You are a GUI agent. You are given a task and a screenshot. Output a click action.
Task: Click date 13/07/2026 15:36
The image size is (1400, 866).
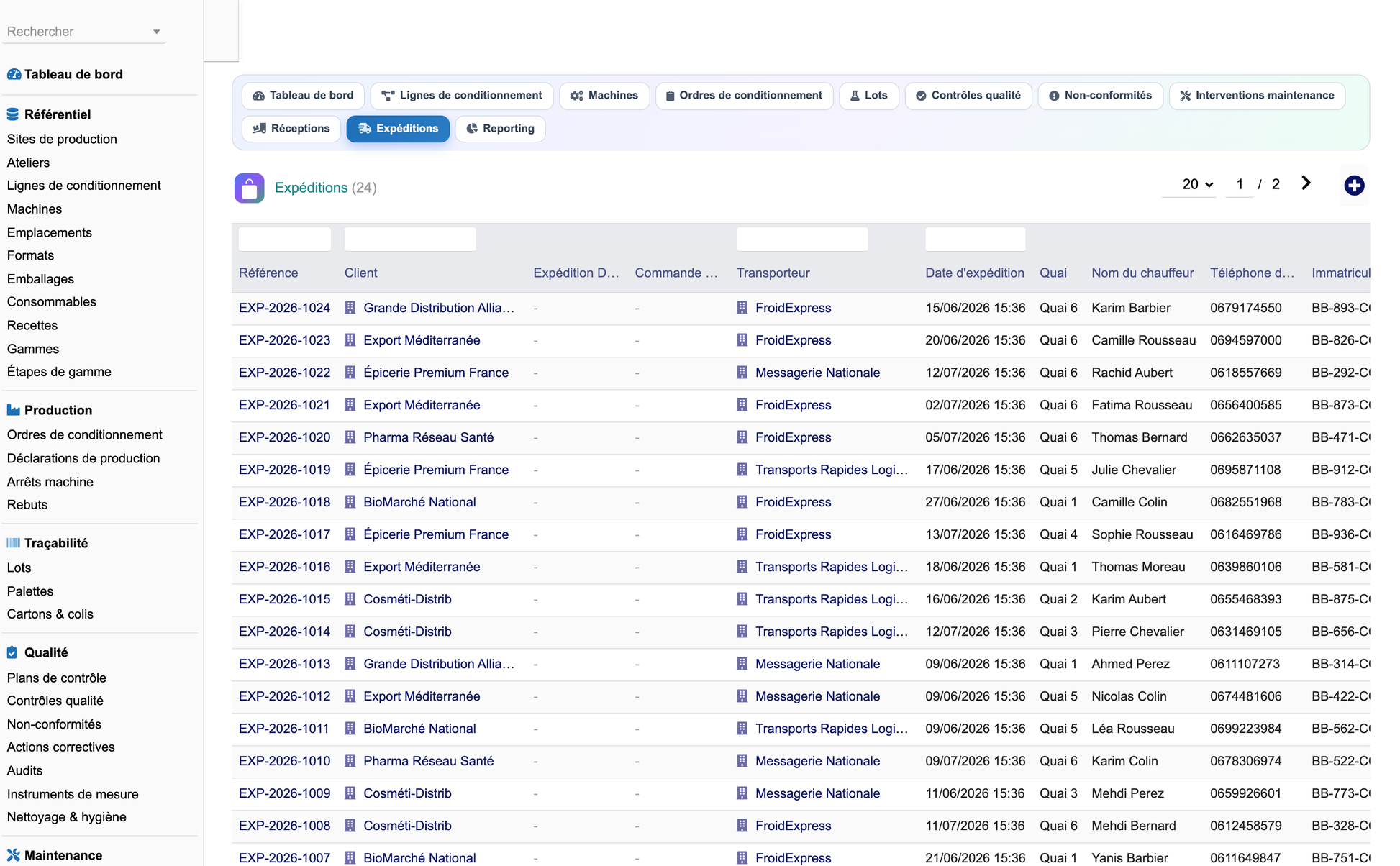click(x=976, y=534)
